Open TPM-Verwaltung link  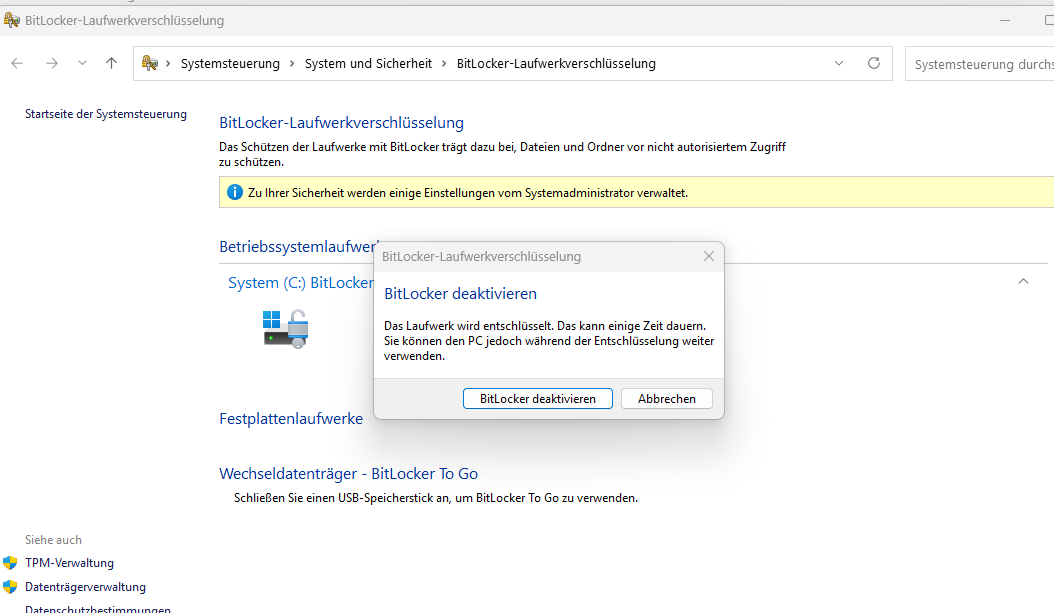(x=69, y=563)
